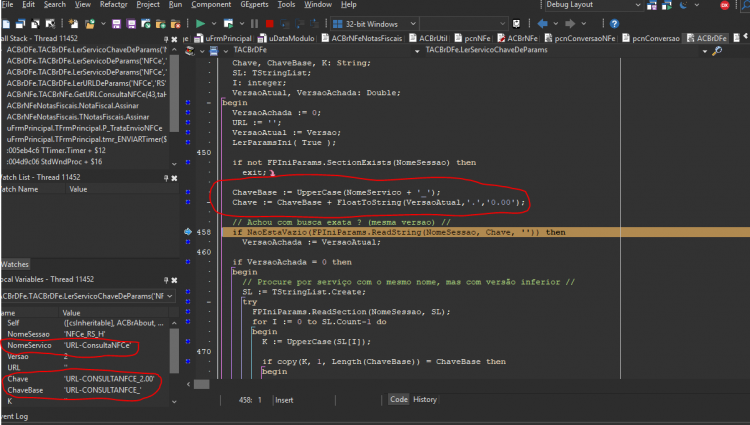Click the Insert mode status indicator

tap(284, 400)
